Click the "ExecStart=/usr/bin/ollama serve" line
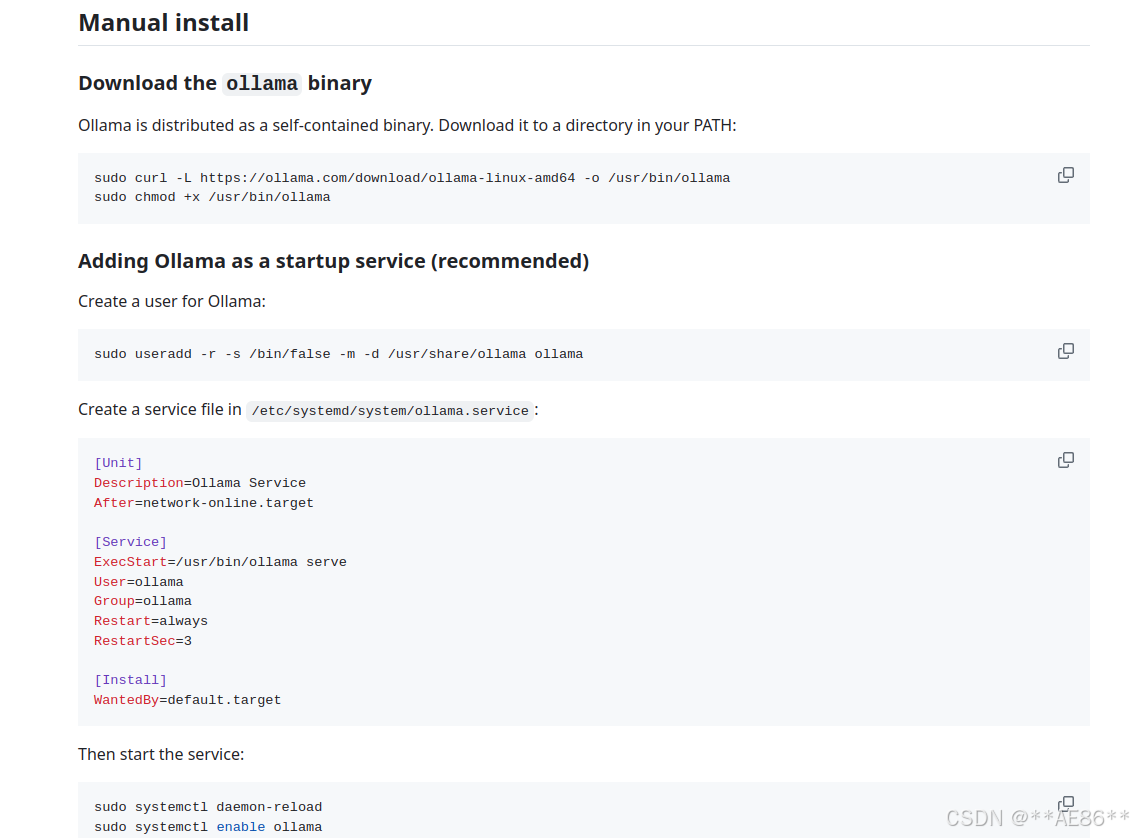Image resolution: width=1134 pixels, height=838 pixels. (220, 562)
